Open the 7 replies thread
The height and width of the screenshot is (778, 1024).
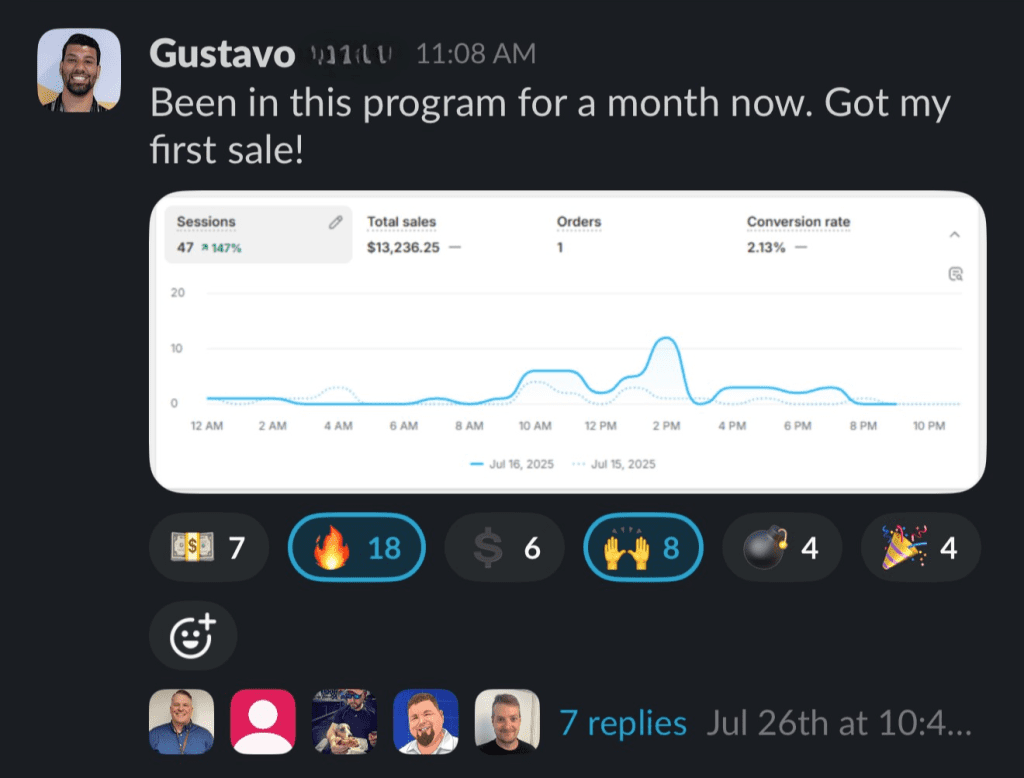623,723
